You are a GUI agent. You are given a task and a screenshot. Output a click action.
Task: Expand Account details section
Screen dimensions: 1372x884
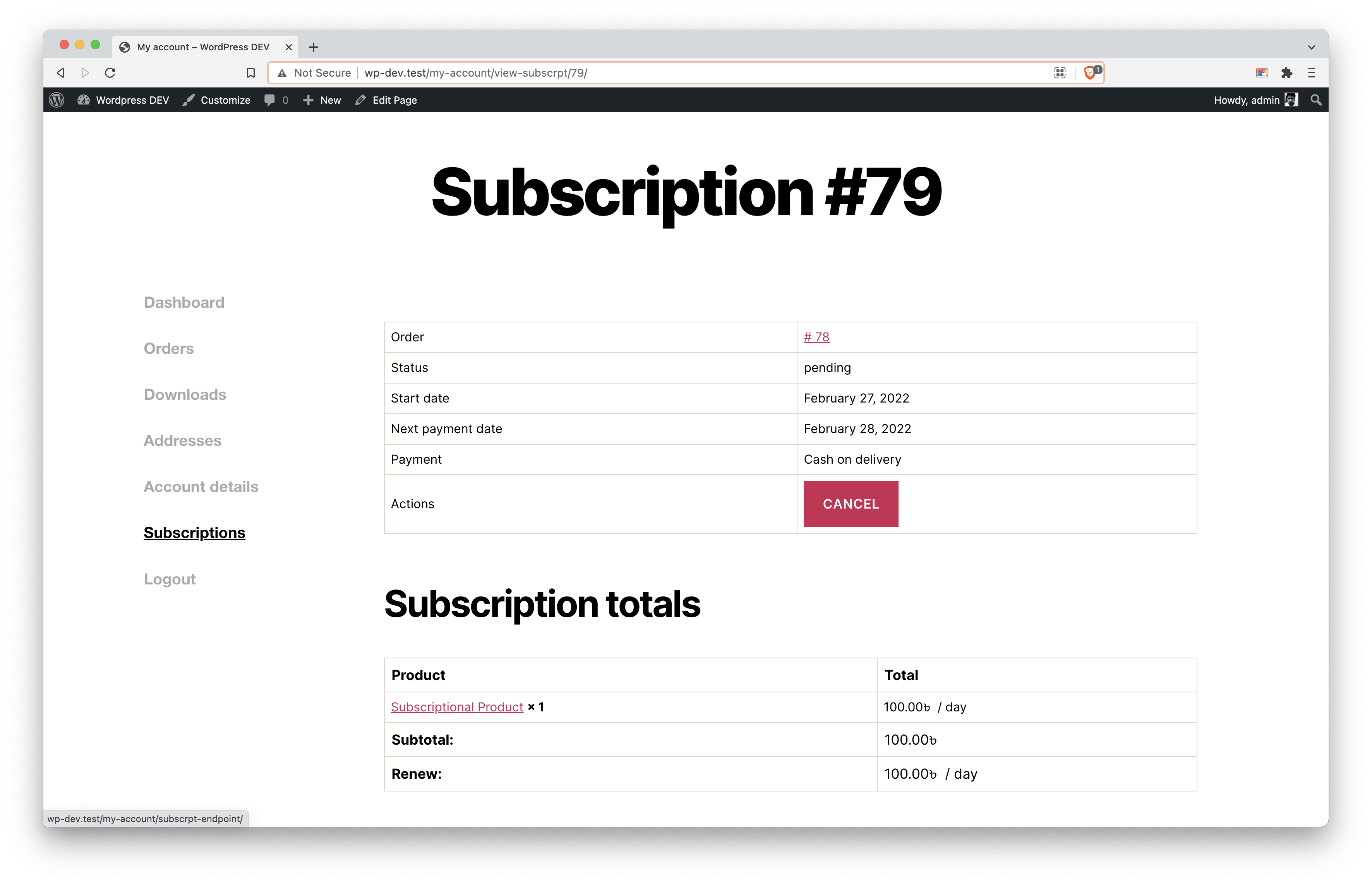(200, 487)
